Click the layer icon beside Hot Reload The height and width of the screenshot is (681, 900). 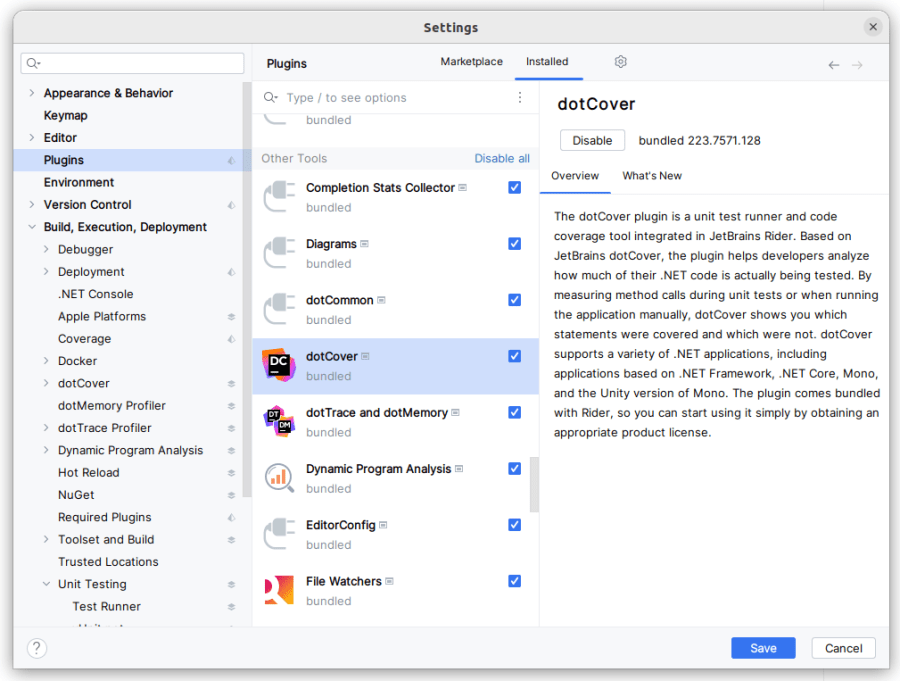point(231,473)
